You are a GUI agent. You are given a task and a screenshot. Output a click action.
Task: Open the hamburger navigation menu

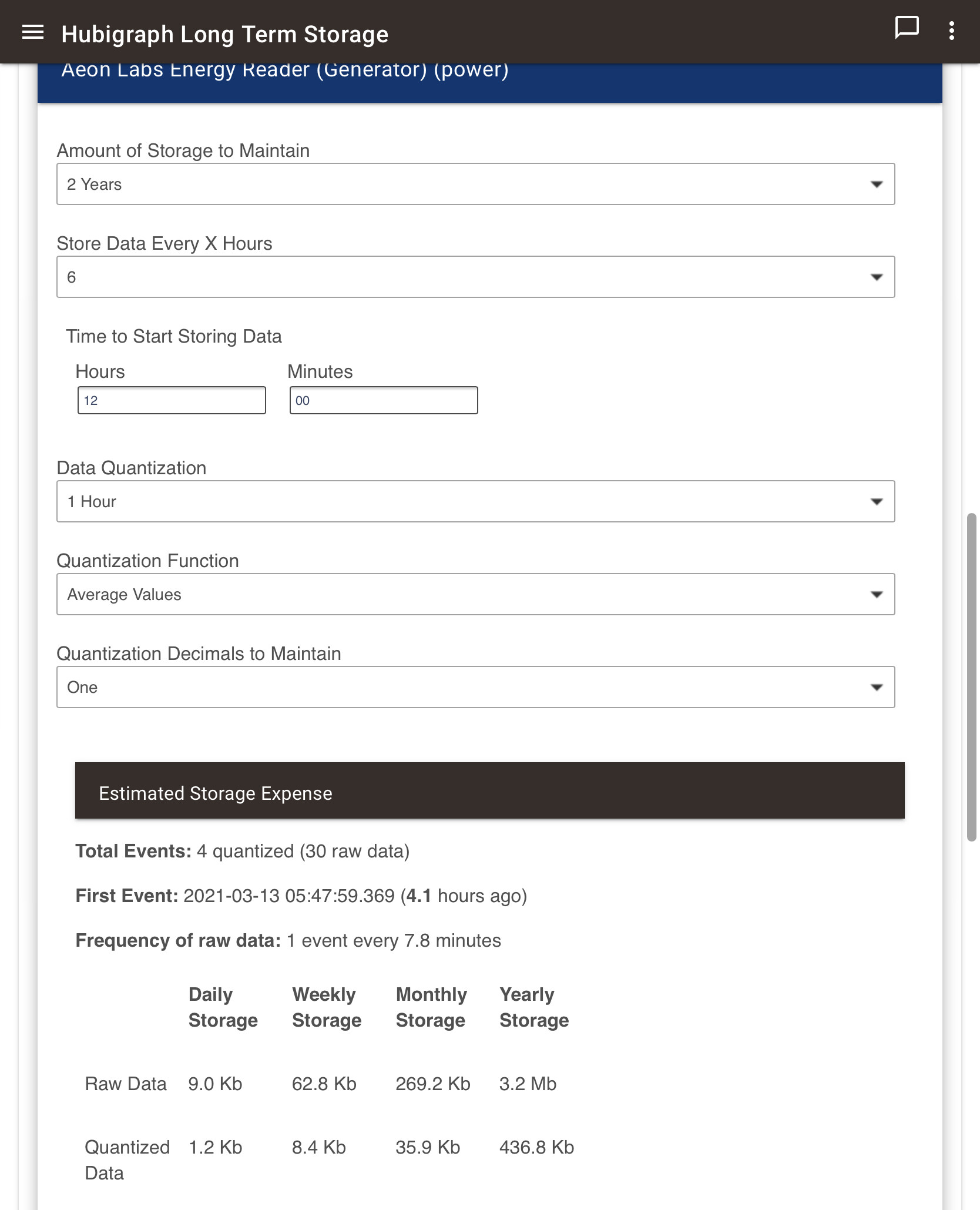coord(33,32)
